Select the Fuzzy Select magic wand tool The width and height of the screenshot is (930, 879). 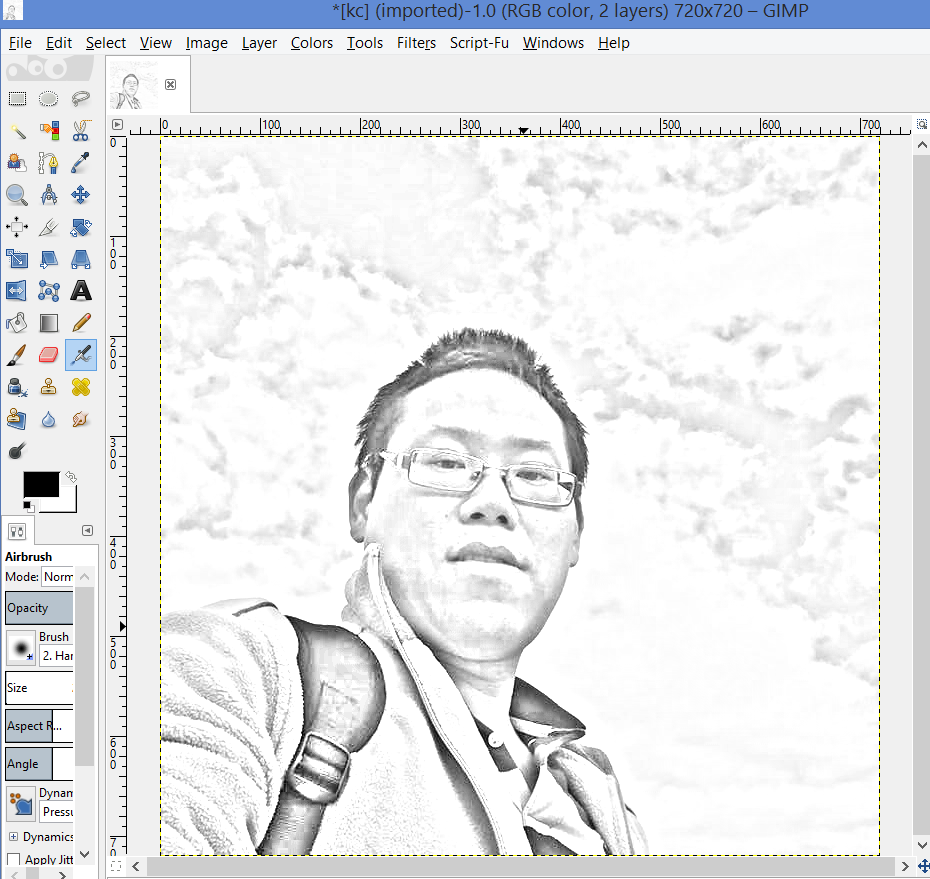coord(17,131)
